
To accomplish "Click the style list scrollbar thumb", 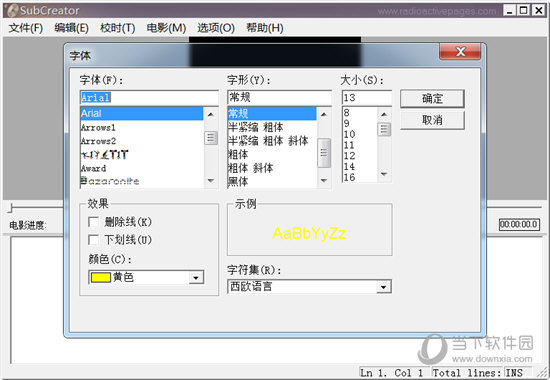I will (324, 153).
